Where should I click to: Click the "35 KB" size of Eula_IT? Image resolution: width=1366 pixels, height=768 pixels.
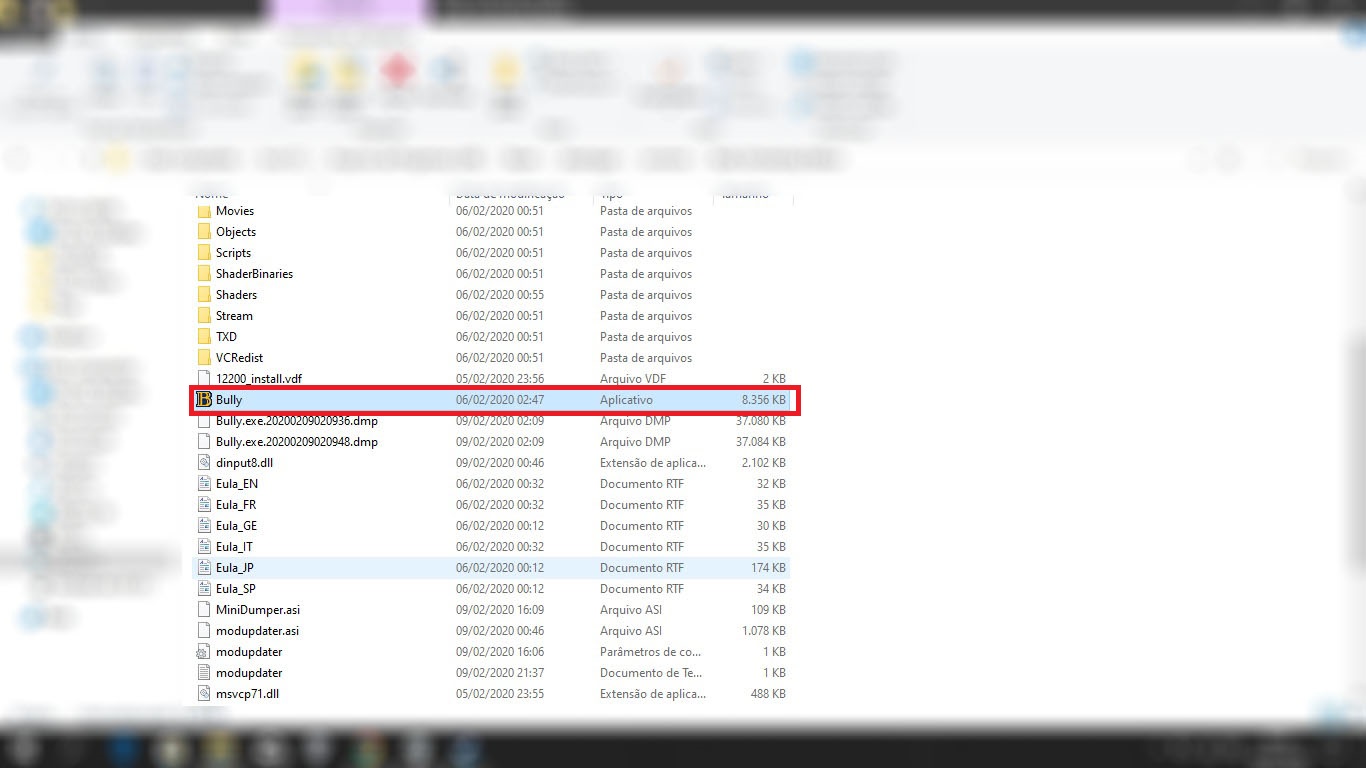(x=771, y=547)
